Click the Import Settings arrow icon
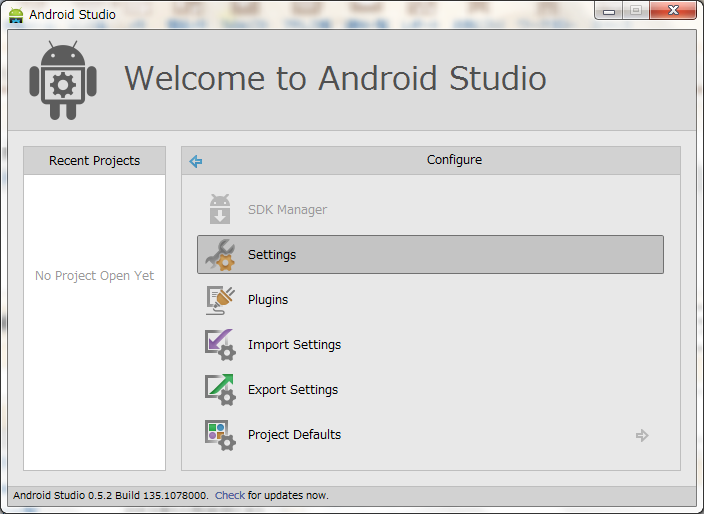The image size is (704, 514). [x=220, y=345]
